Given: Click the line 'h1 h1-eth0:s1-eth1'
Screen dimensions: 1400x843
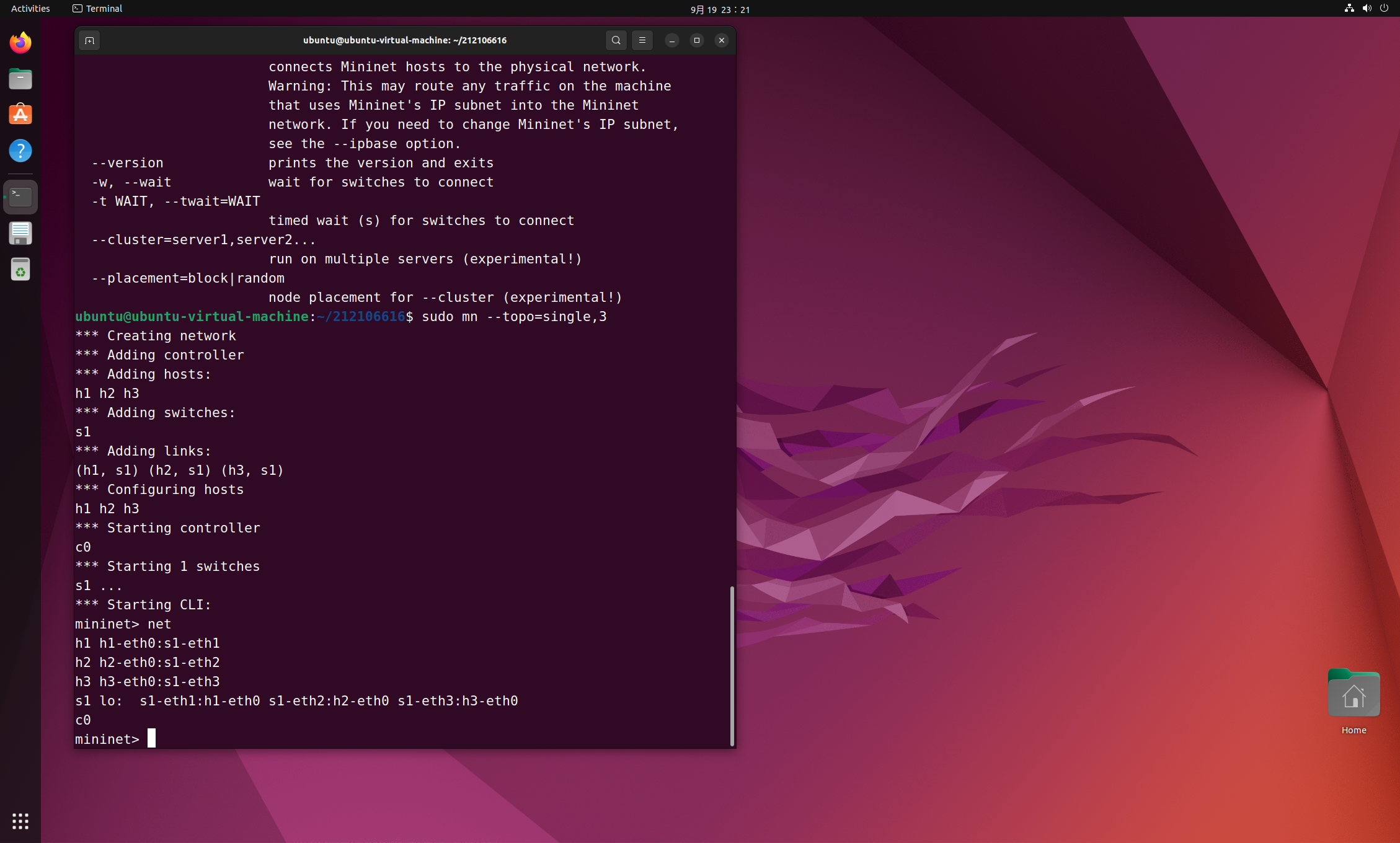Looking at the screenshot, I should [148, 643].
